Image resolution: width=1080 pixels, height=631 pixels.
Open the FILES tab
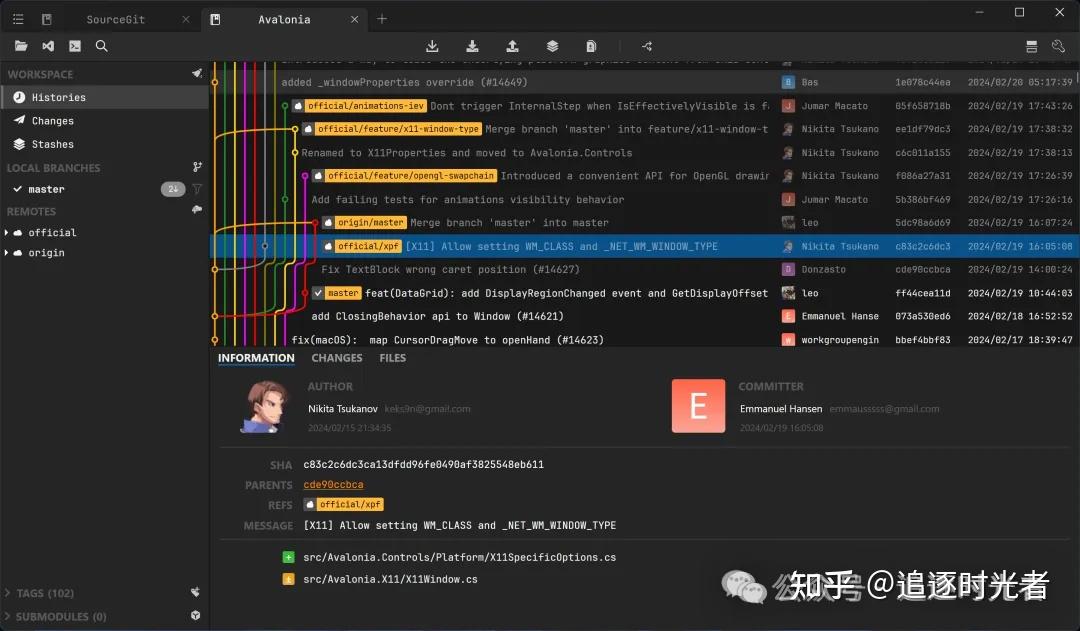click(393, 358)
